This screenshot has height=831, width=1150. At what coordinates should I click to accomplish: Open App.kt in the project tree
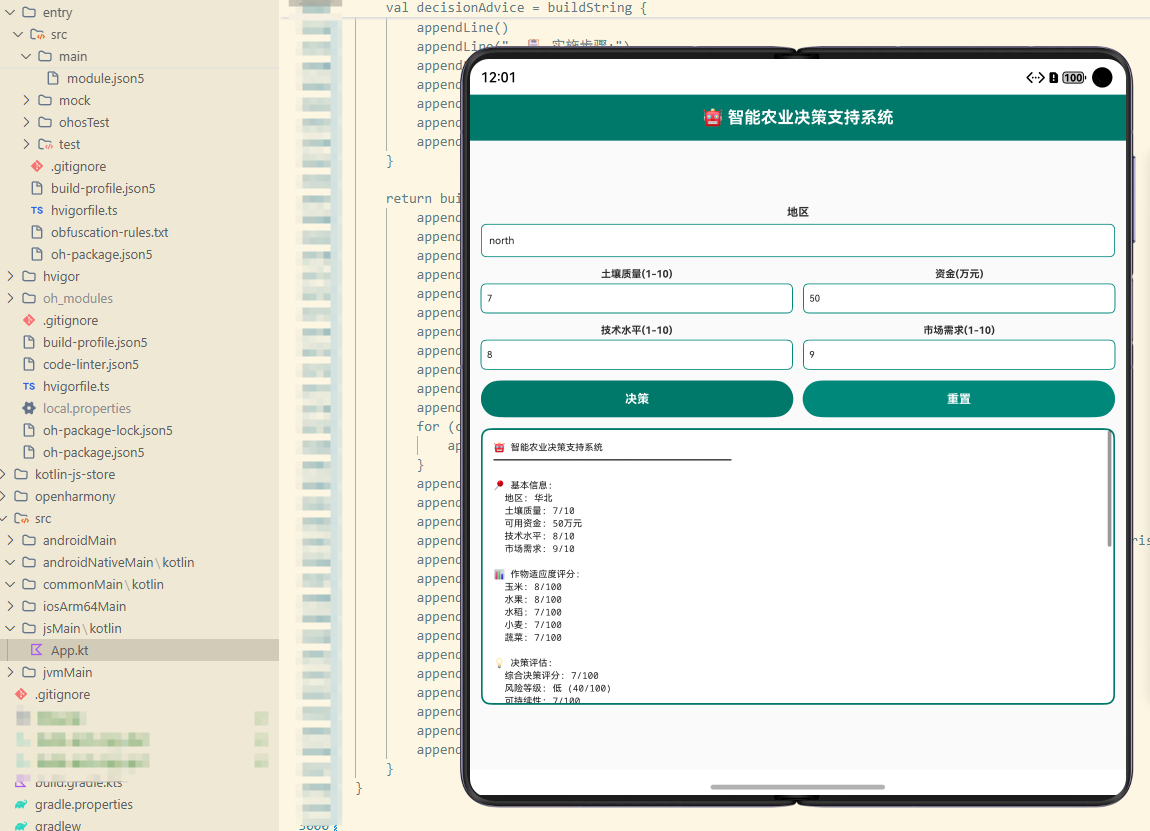[139, 650]
